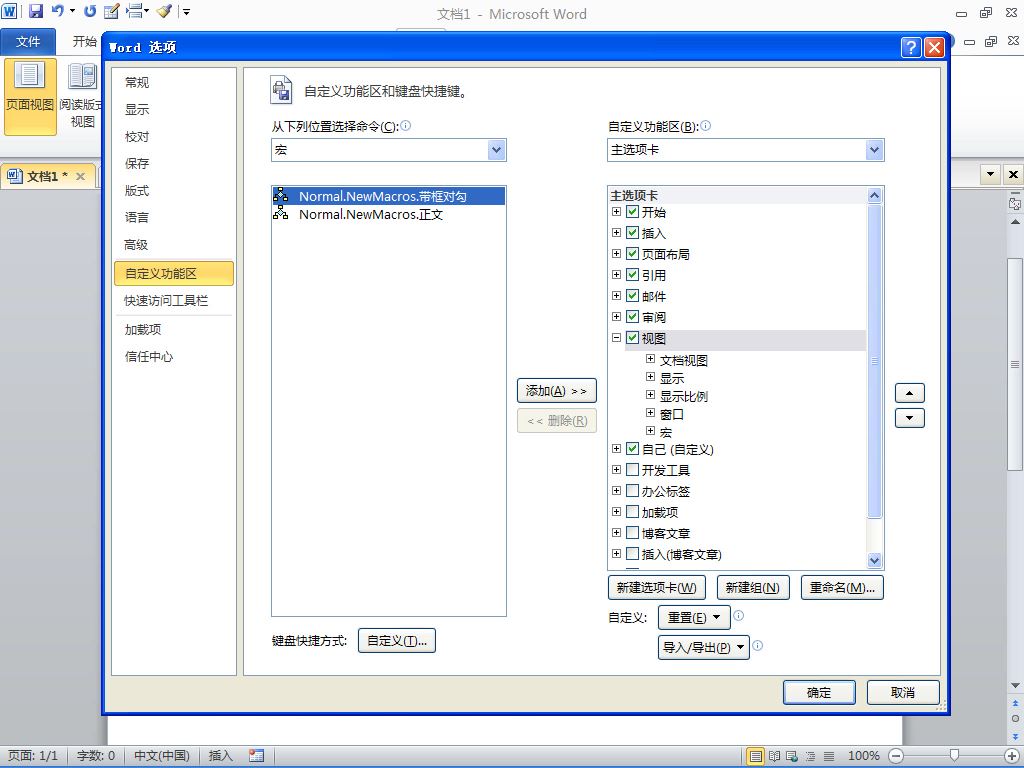The image size is (1024, 768).
Task: Click the info icon beside 从下列位置选择命令
Action: [x=406, y=125]
